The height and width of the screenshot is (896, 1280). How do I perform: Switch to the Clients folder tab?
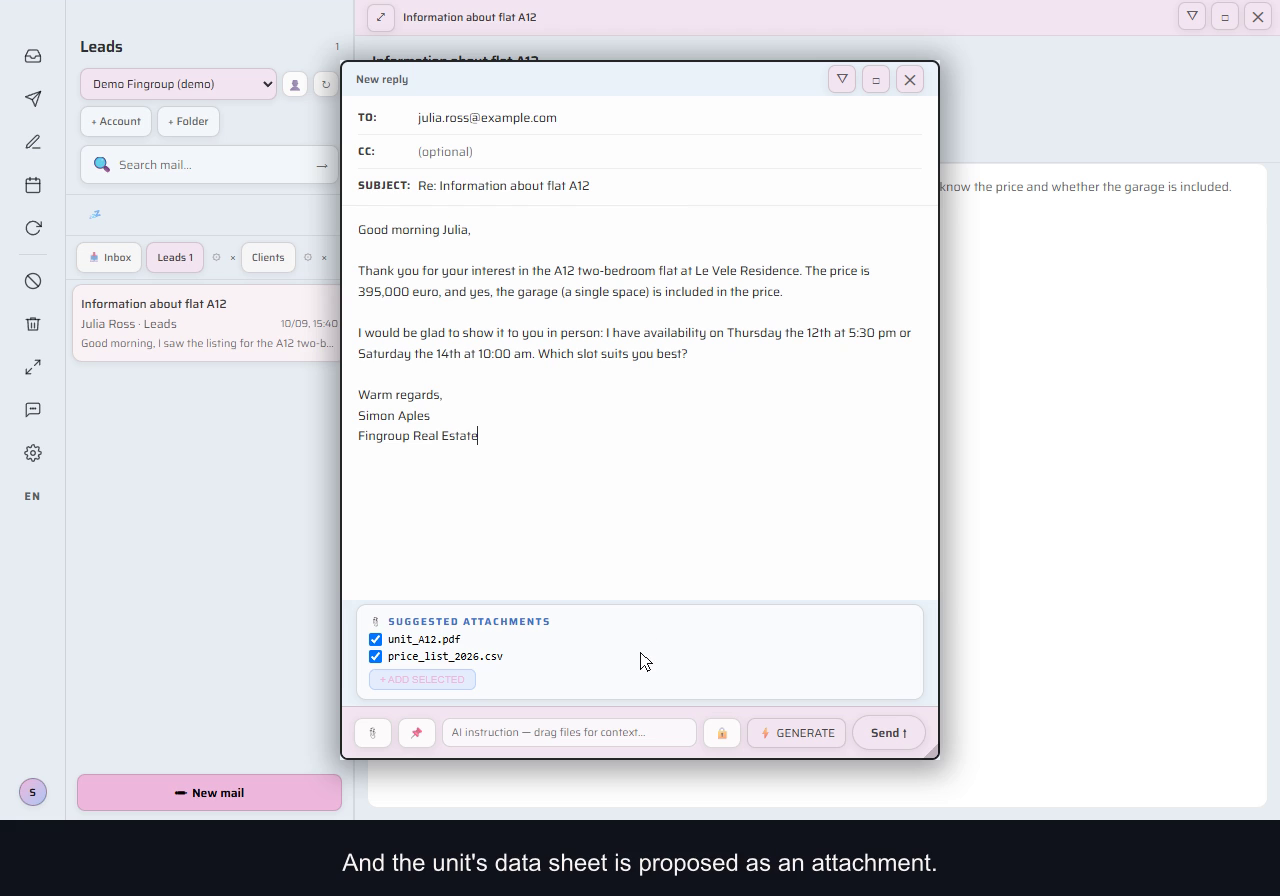pos(268,257)
